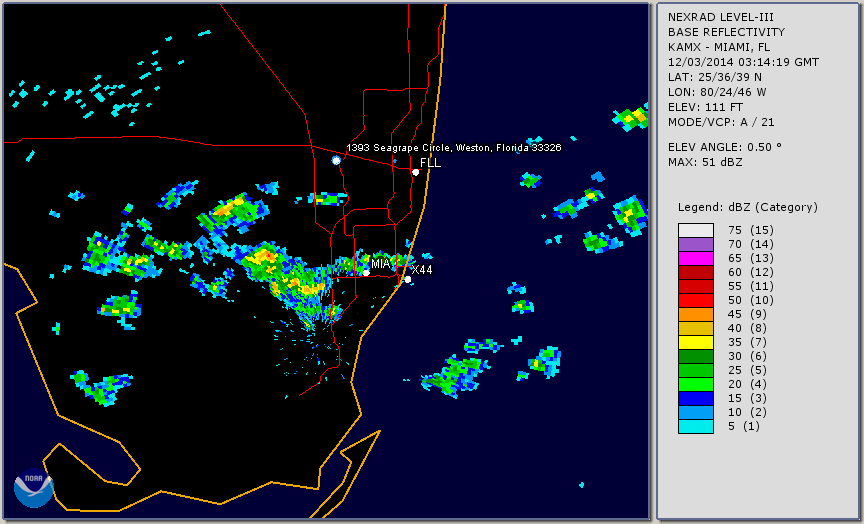Click the 'Legend: dBZ (Category)' heading

point(748,207)
